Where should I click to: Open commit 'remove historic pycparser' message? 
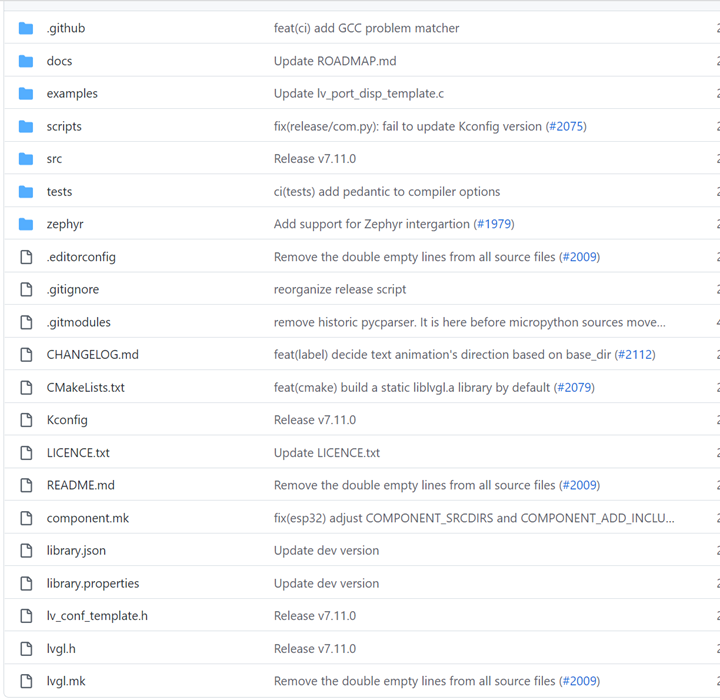point(469,322)
